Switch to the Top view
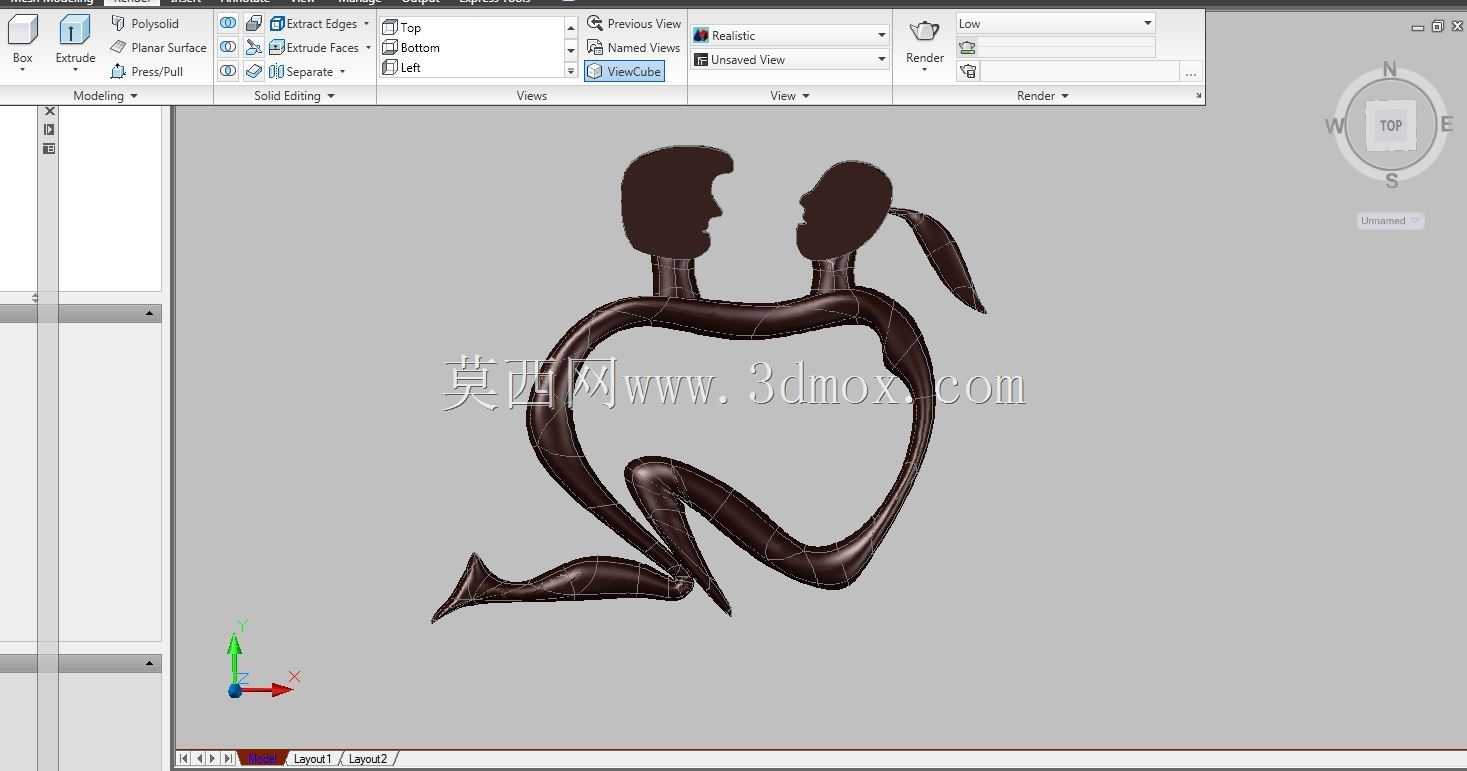Image resolution: width=1467 pixels, height=771 pixels. point(402,27)
